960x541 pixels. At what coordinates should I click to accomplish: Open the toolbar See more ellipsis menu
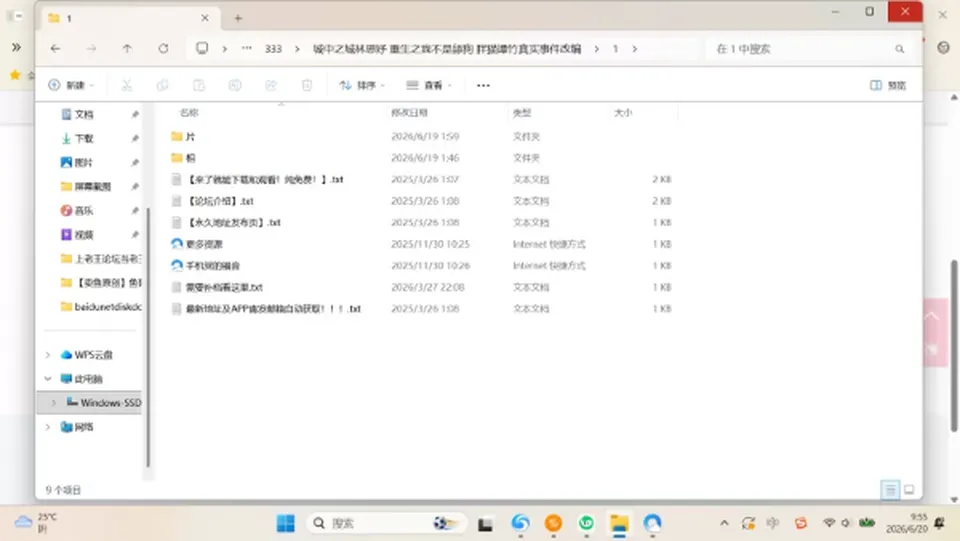coord(483,85)
